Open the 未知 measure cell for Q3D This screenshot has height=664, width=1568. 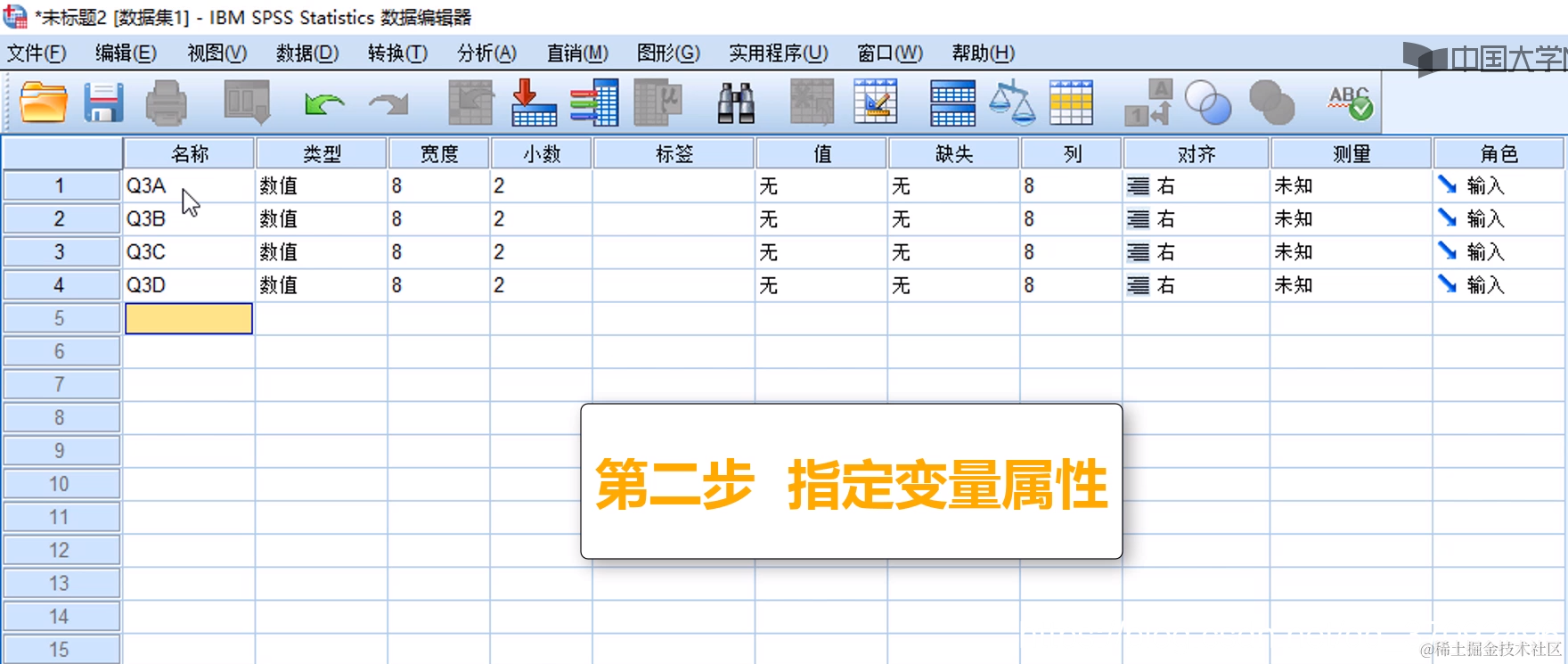point(1352,285)
